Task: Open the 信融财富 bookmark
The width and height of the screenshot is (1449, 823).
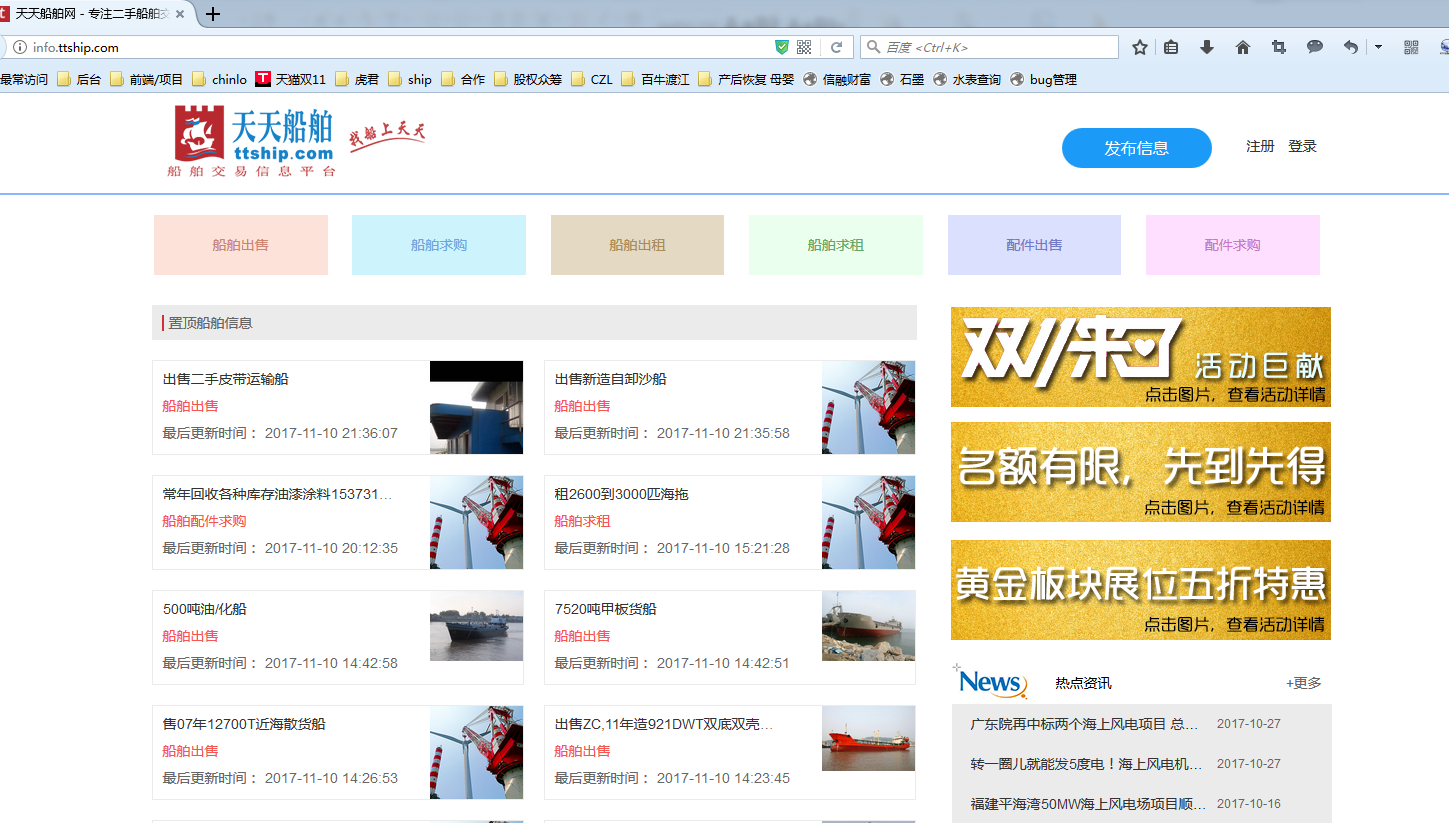Action: tap(837, 79)
